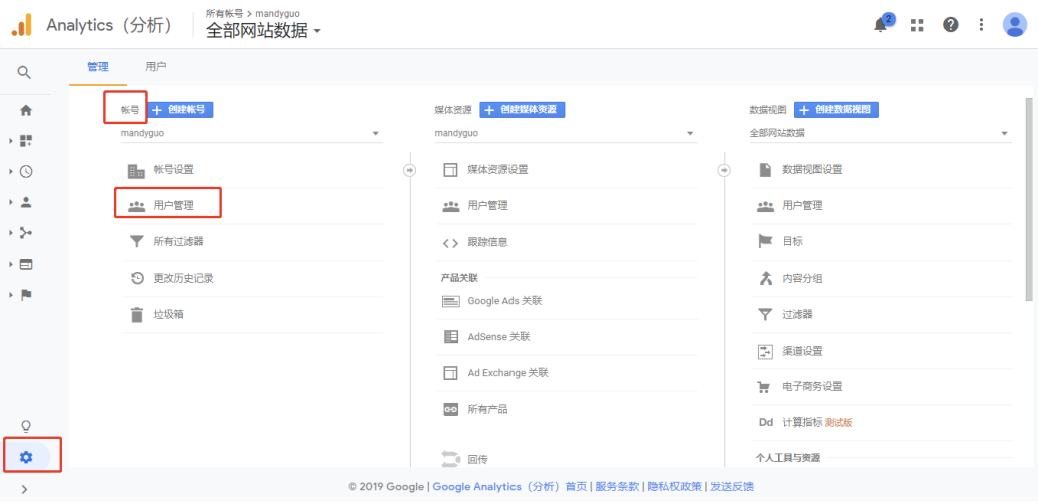
Task: Open the notifications bell
Action: 880,25
